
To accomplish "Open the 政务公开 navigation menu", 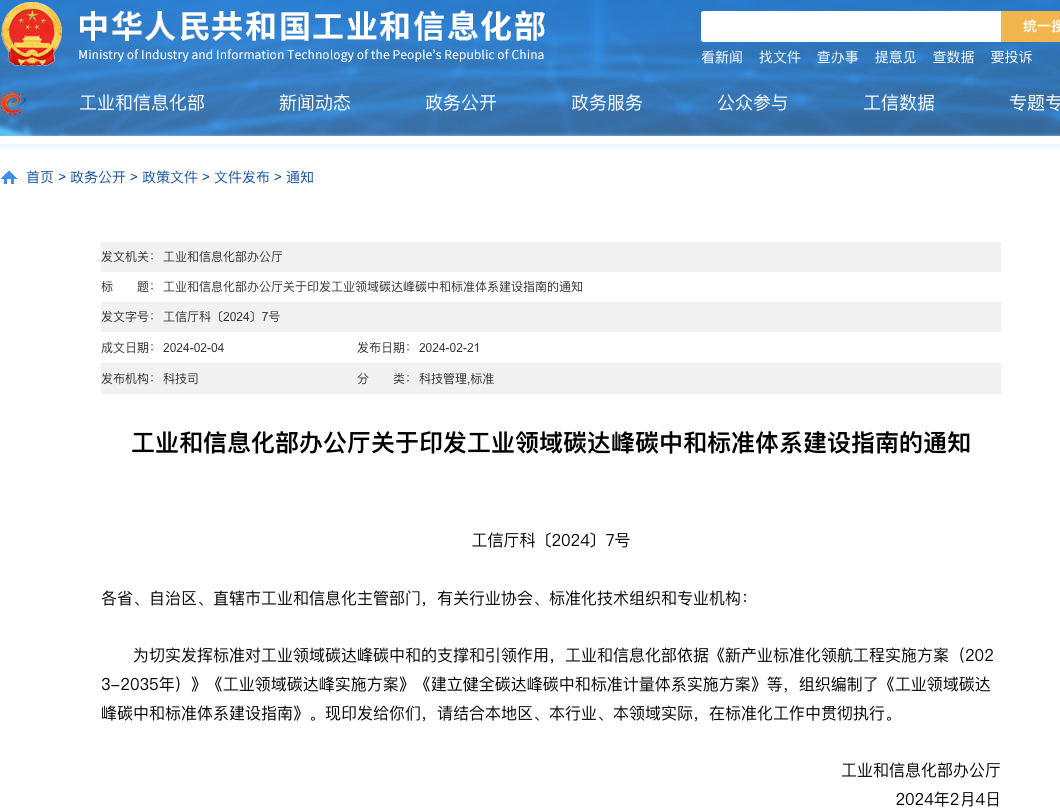I will [460, 102].
